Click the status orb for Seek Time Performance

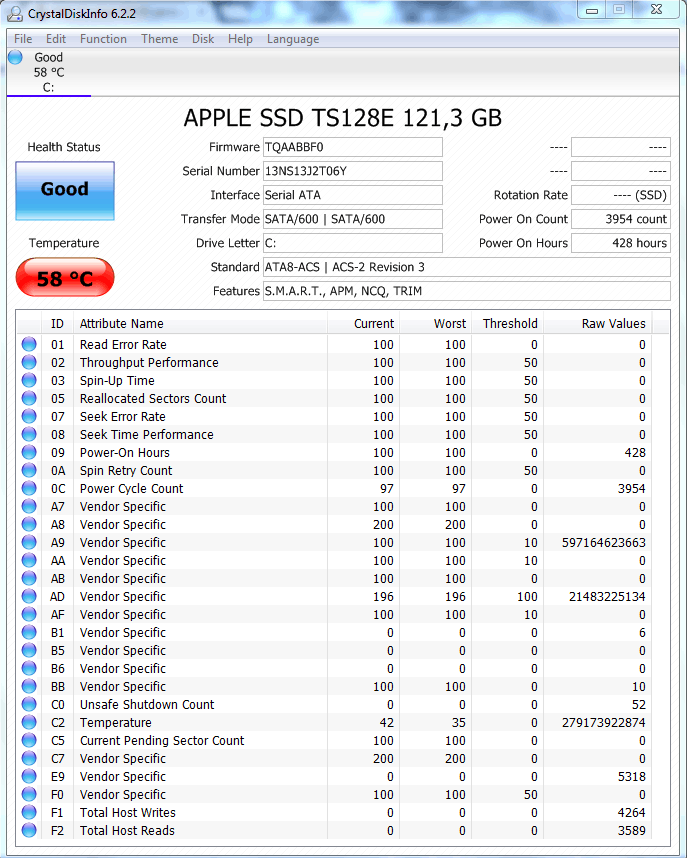coord(29,434)
